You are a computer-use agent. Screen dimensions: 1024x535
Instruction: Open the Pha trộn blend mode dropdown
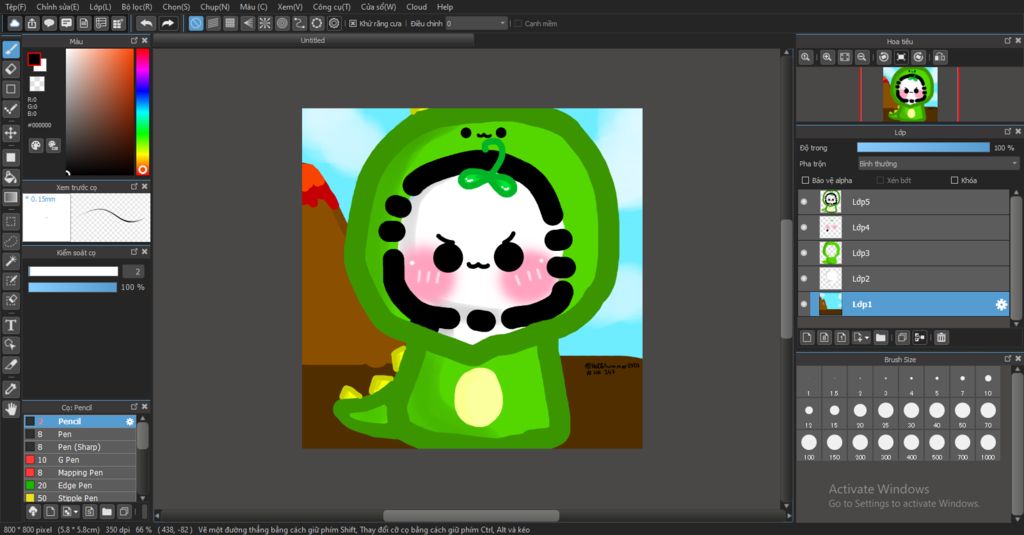click(938, 164)
